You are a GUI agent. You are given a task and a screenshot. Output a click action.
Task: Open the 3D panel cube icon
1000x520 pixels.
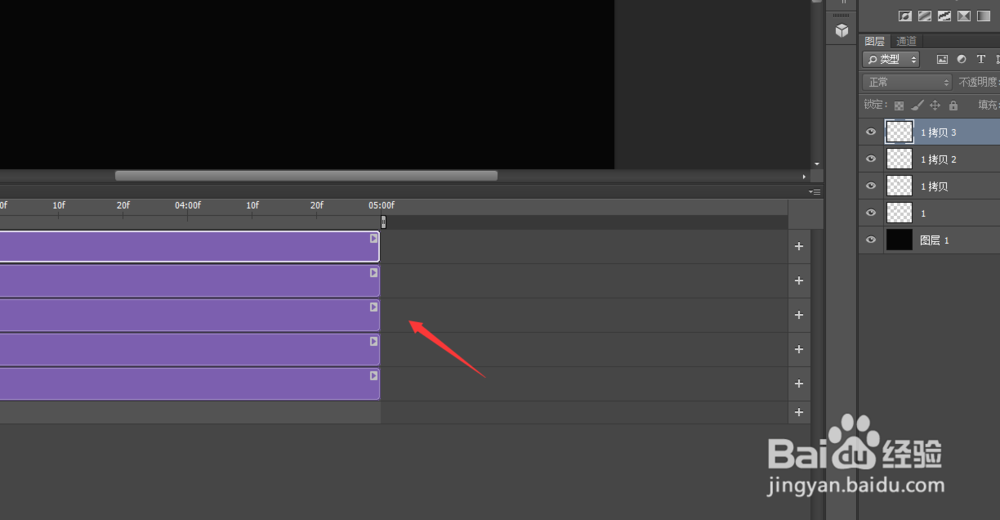click(842, 30)
